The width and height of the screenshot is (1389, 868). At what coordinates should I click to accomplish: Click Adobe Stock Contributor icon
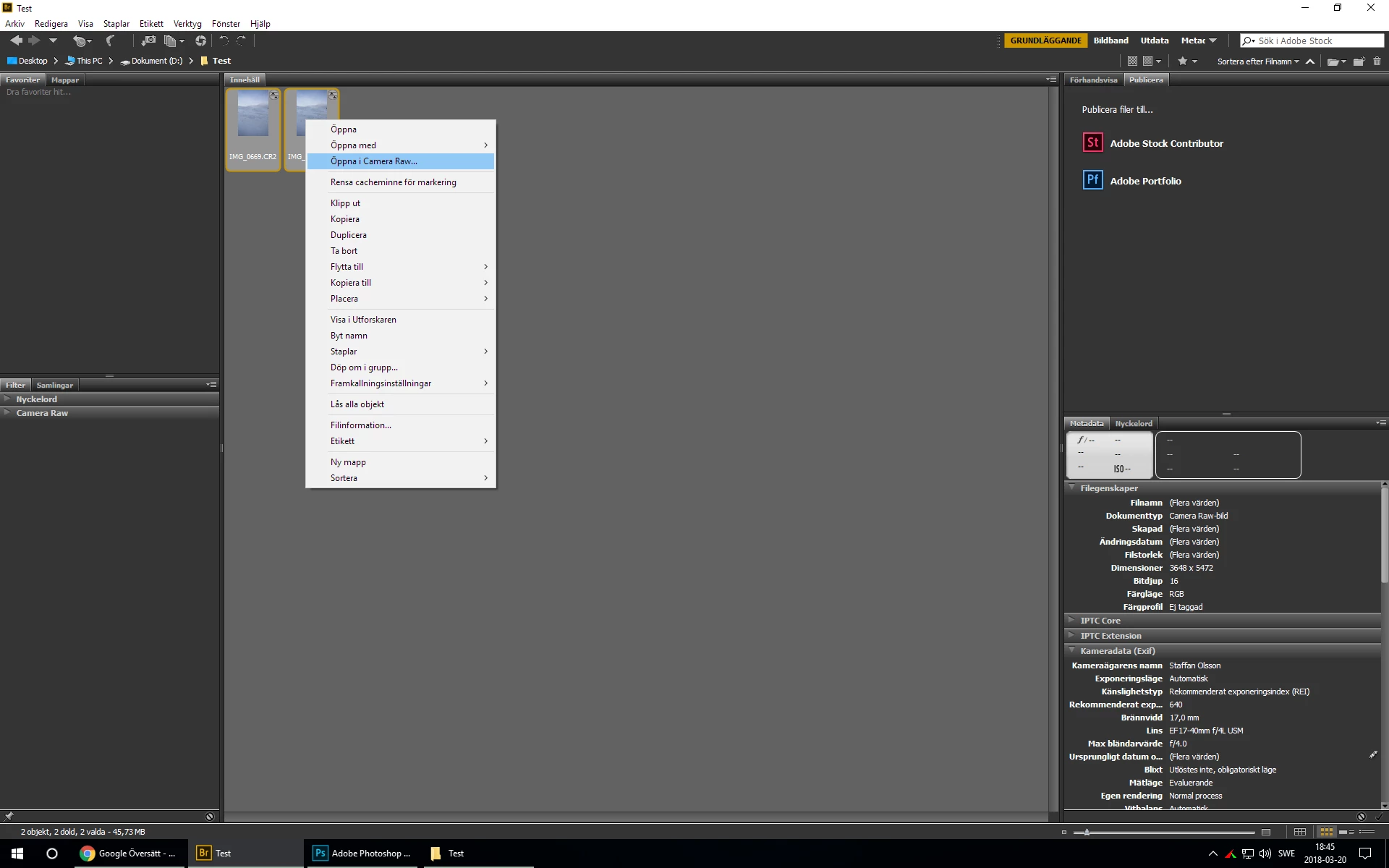click(x=1092, y=142)
